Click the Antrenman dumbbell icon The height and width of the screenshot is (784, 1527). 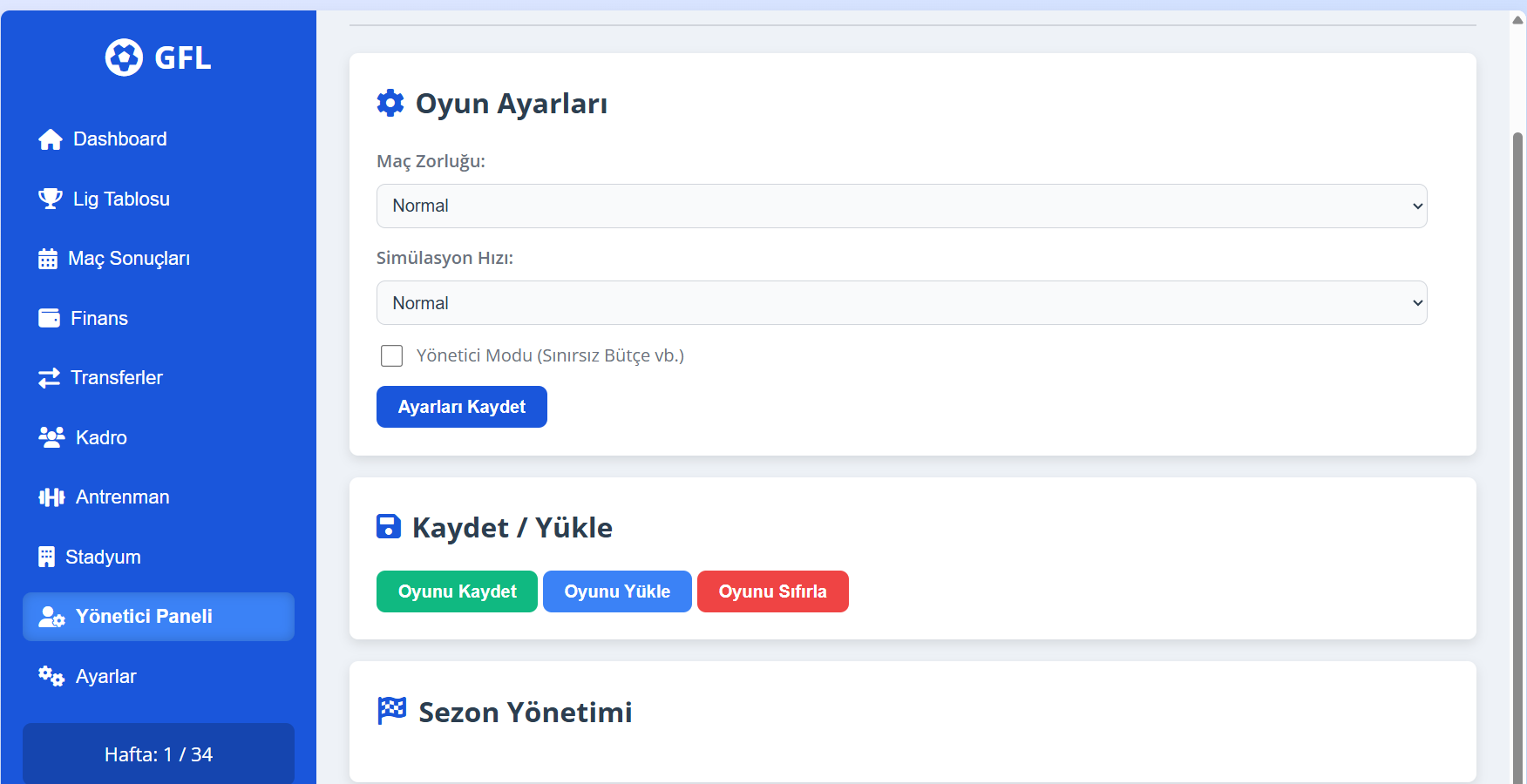point(51,497)
